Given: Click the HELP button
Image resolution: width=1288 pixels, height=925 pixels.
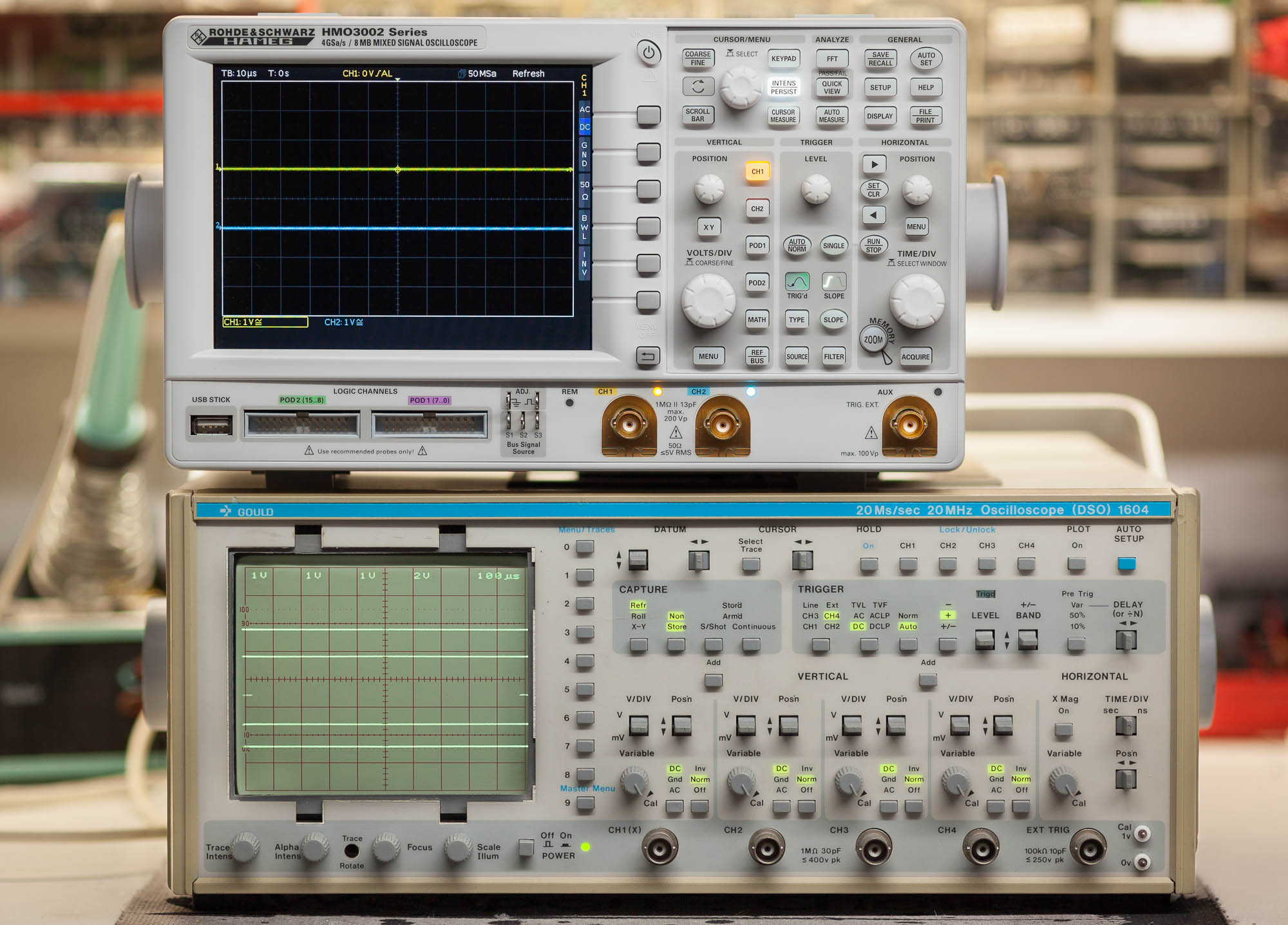Looking at the screenshot, I should [925, 88].
